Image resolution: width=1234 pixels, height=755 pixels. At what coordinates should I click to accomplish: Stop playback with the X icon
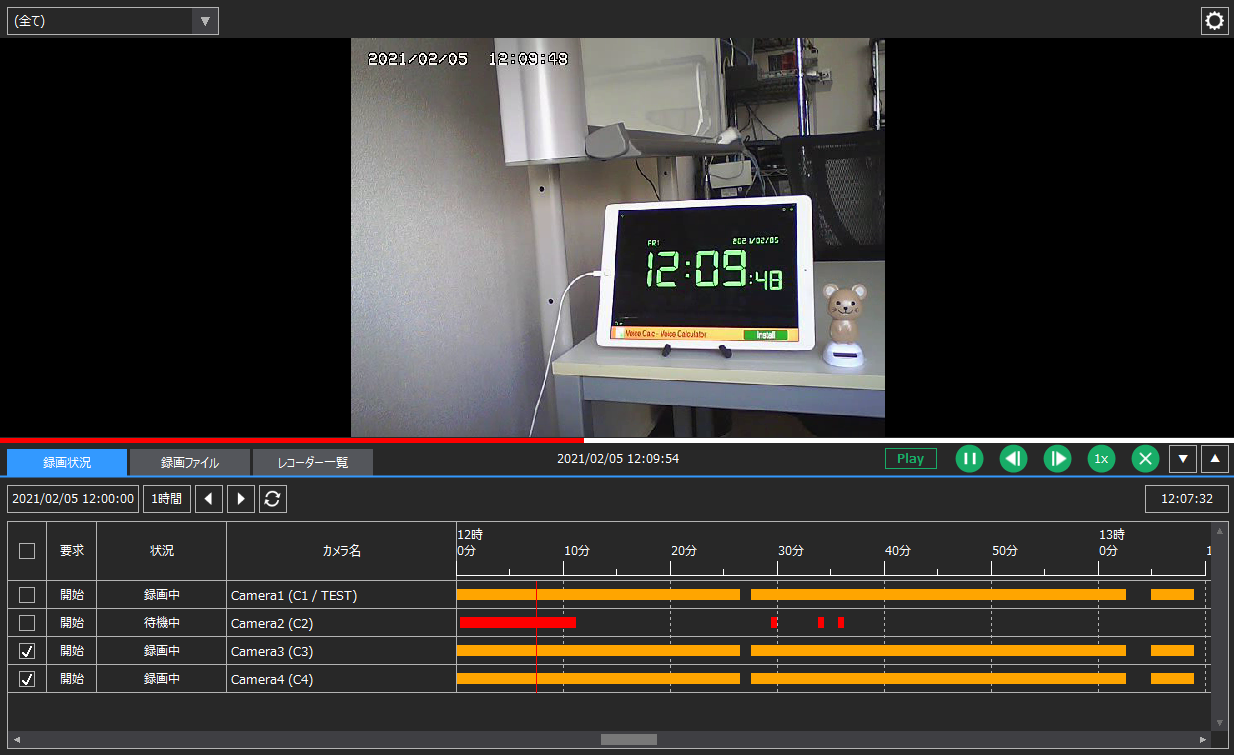tap(1145, 458)
